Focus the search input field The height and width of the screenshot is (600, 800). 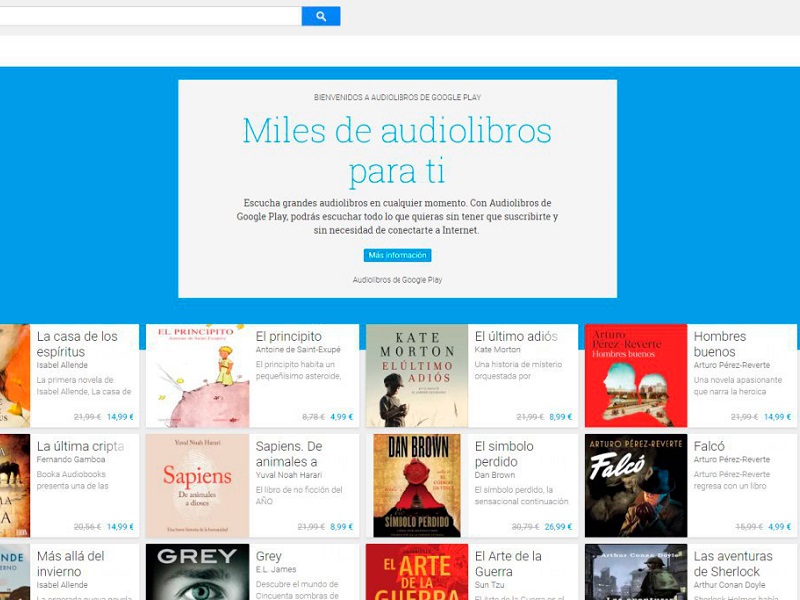point(151,16)
